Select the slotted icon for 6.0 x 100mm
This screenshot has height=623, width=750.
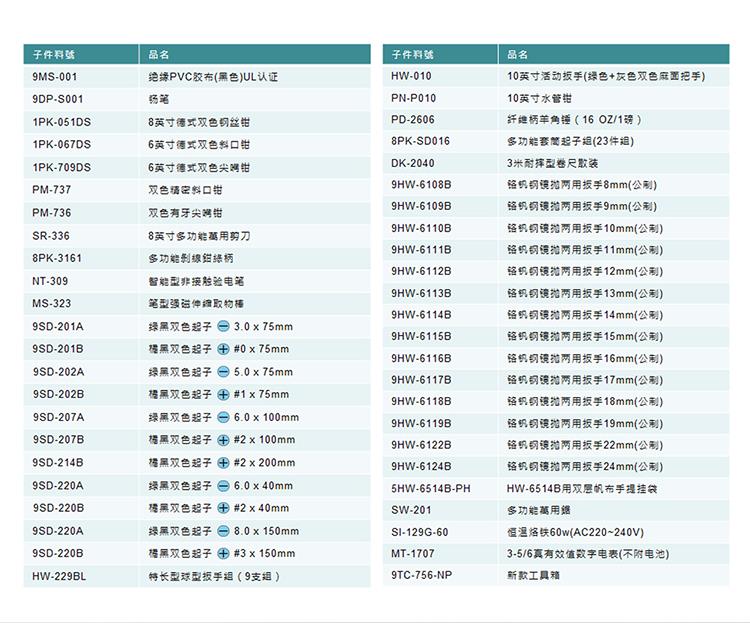[223, 417]
